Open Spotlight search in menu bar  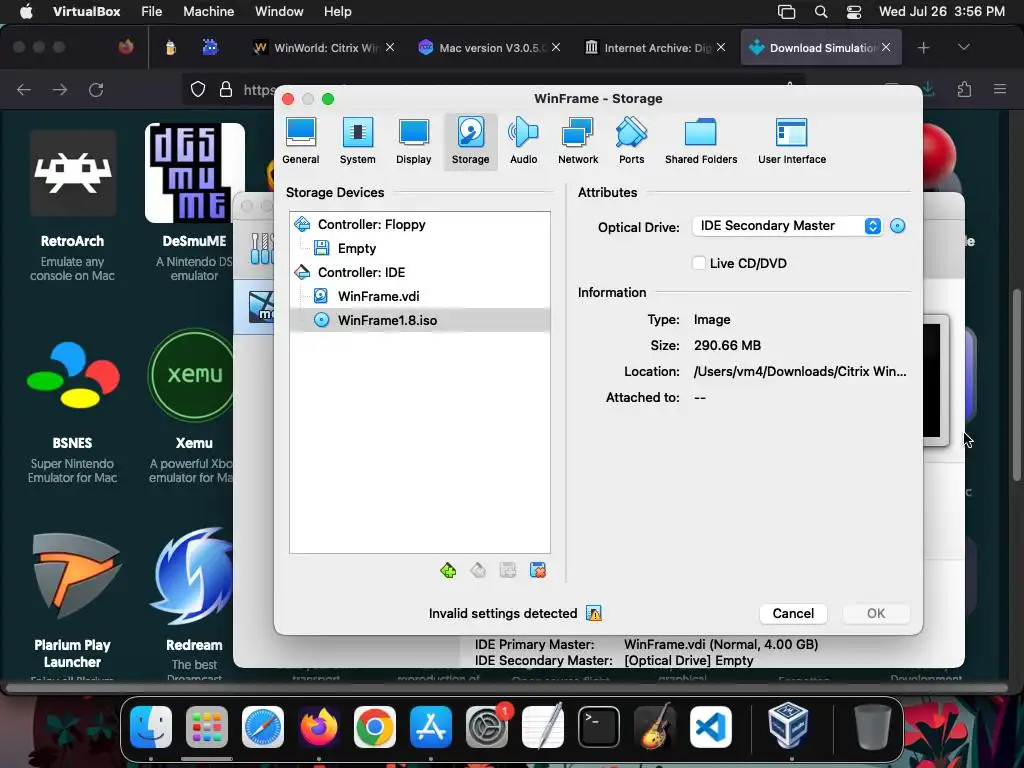[x=821, y=12]
